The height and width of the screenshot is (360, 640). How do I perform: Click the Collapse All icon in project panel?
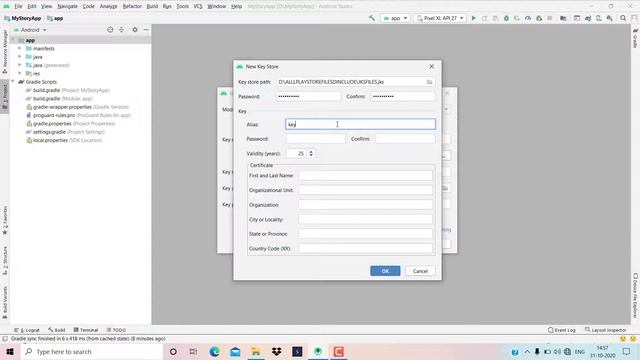122,30
